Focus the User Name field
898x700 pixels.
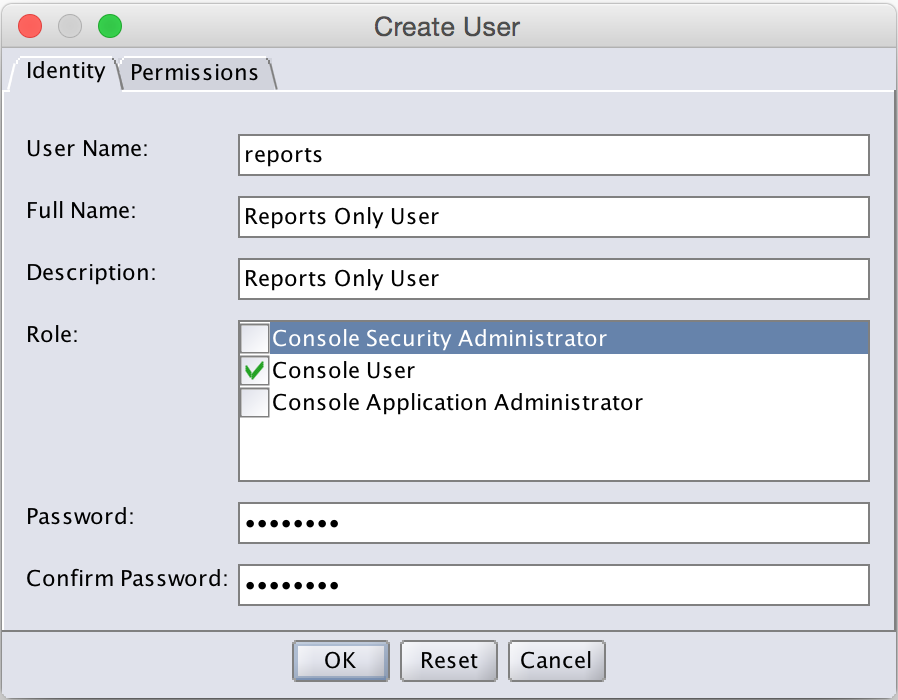[554, 155]
